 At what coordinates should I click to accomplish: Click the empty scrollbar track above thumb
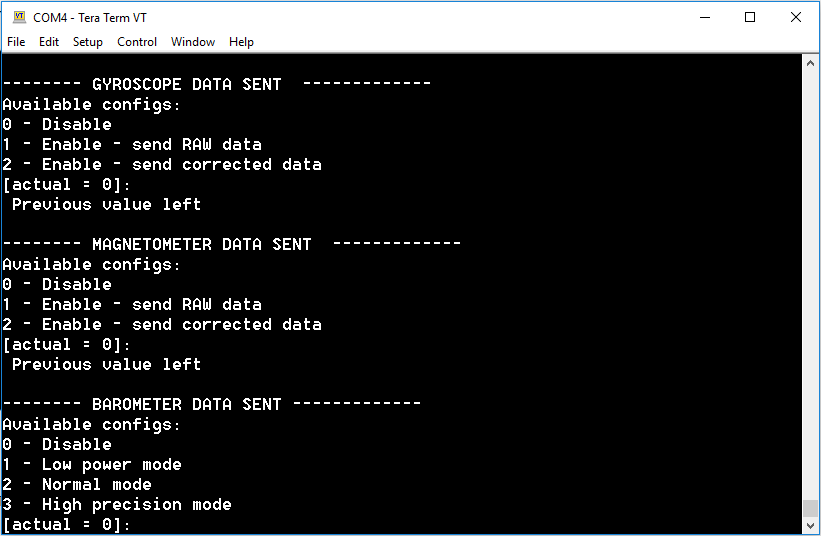coord(810,286)
